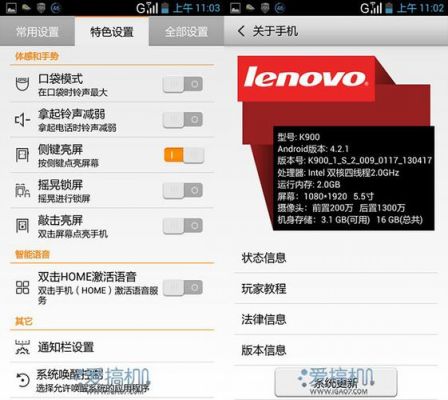448x400 pixels.
Task: Click the 通知栏设置 icon
Action: tap(22, 347)
